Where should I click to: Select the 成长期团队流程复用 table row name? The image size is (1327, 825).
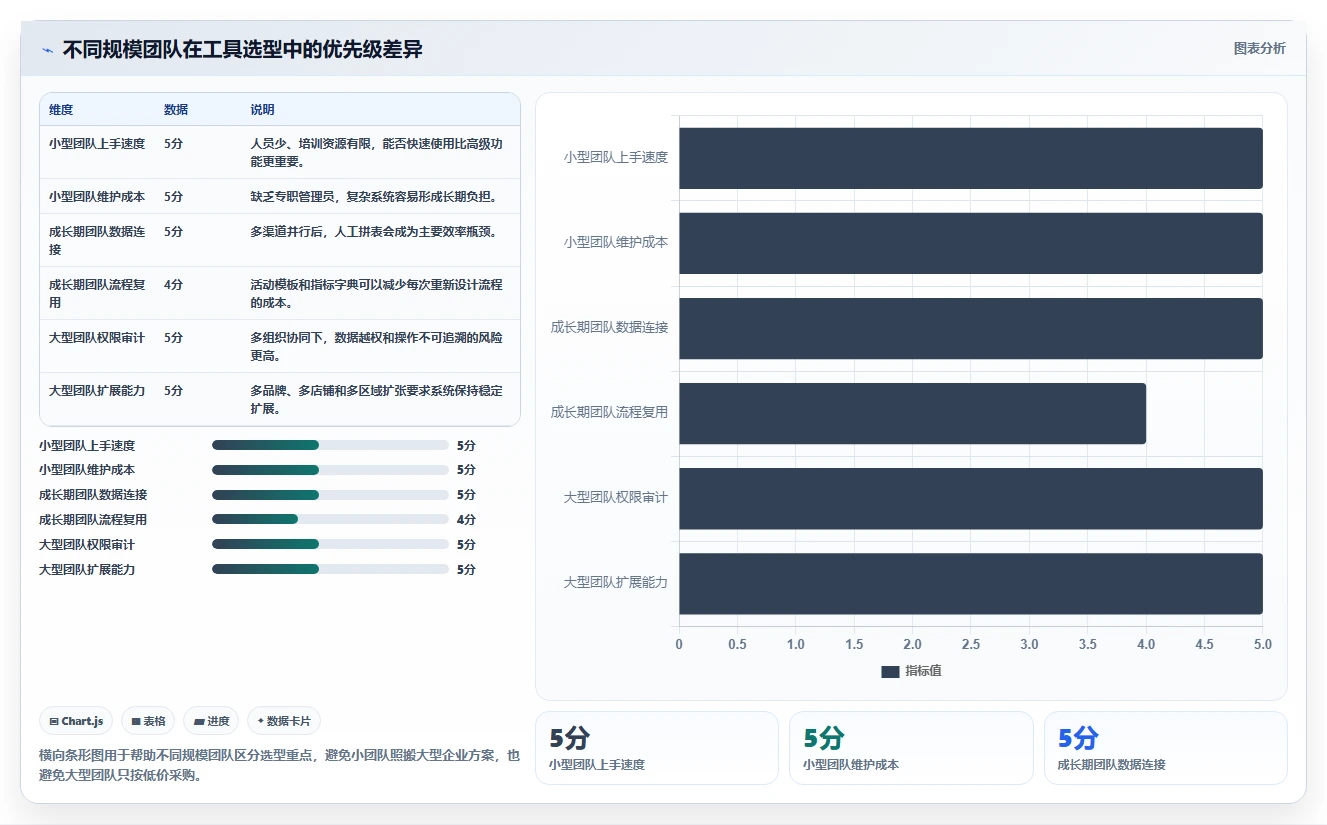[x=97, y=293]
